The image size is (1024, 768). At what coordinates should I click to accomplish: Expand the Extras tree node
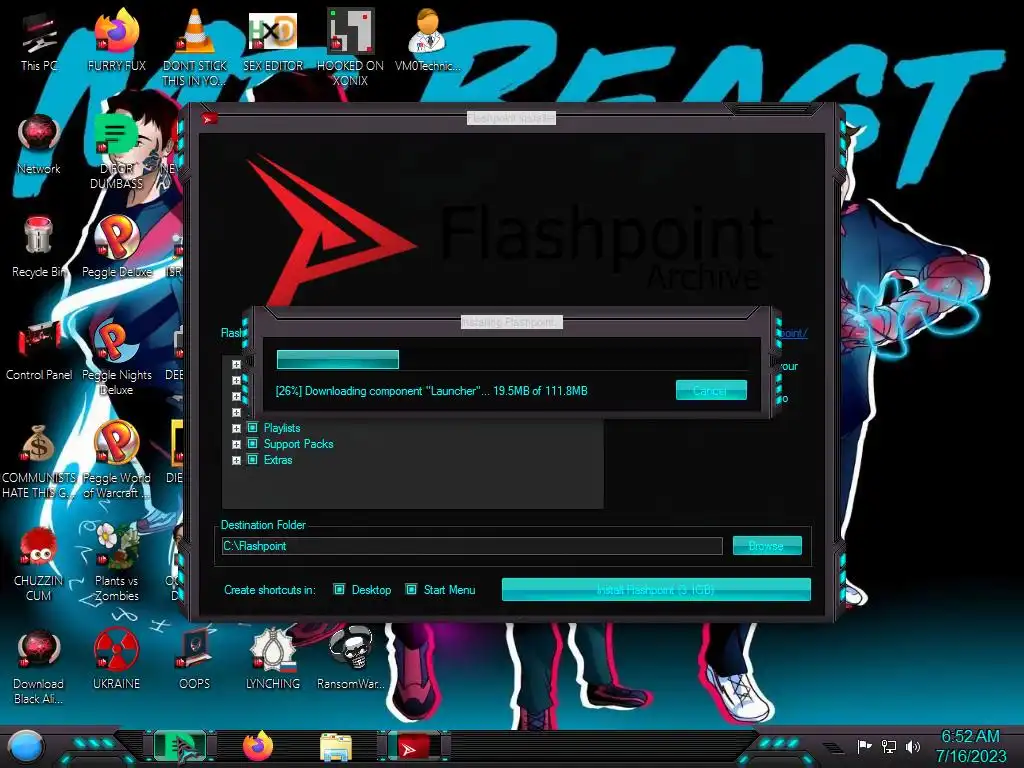tap(236, 460)
